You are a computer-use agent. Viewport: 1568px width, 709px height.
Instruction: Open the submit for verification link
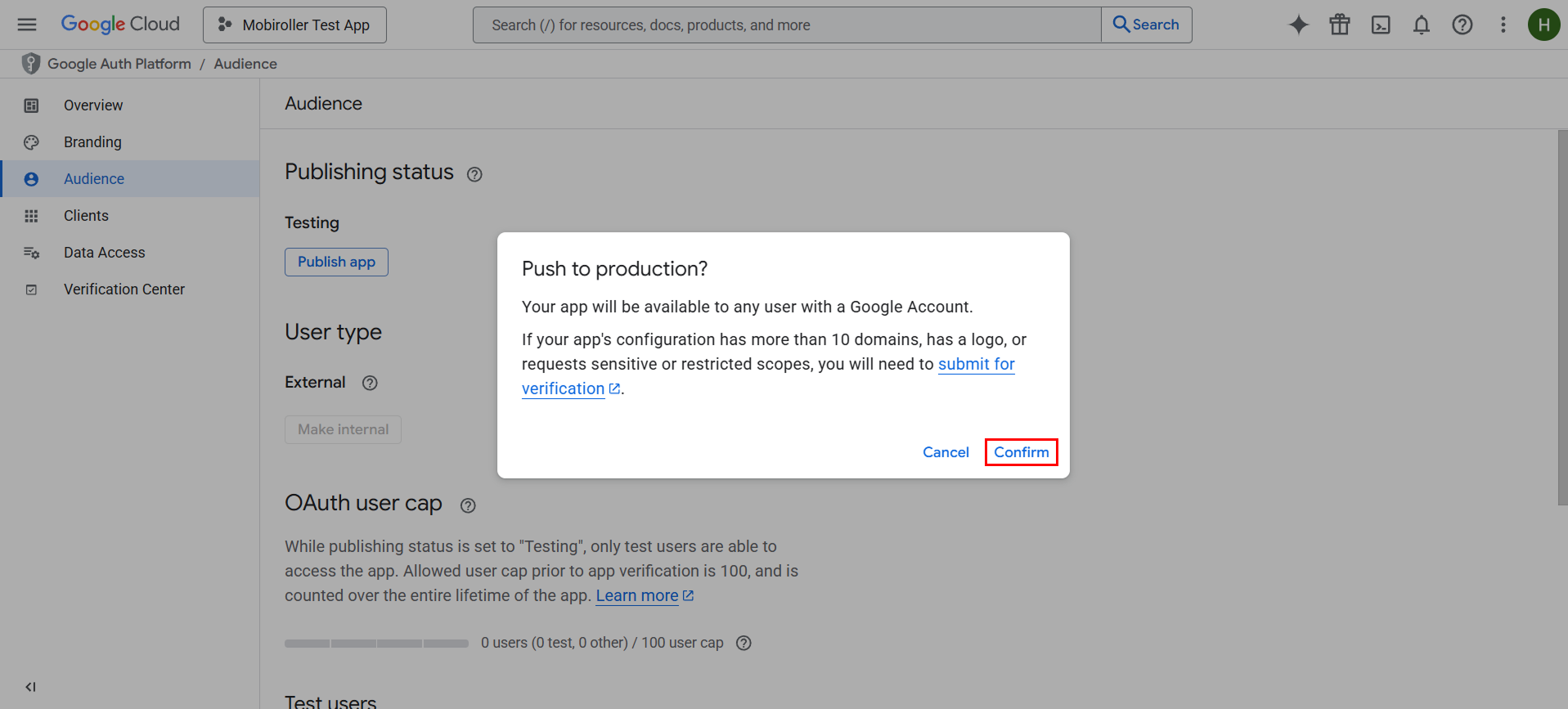(x=977, y=364)
